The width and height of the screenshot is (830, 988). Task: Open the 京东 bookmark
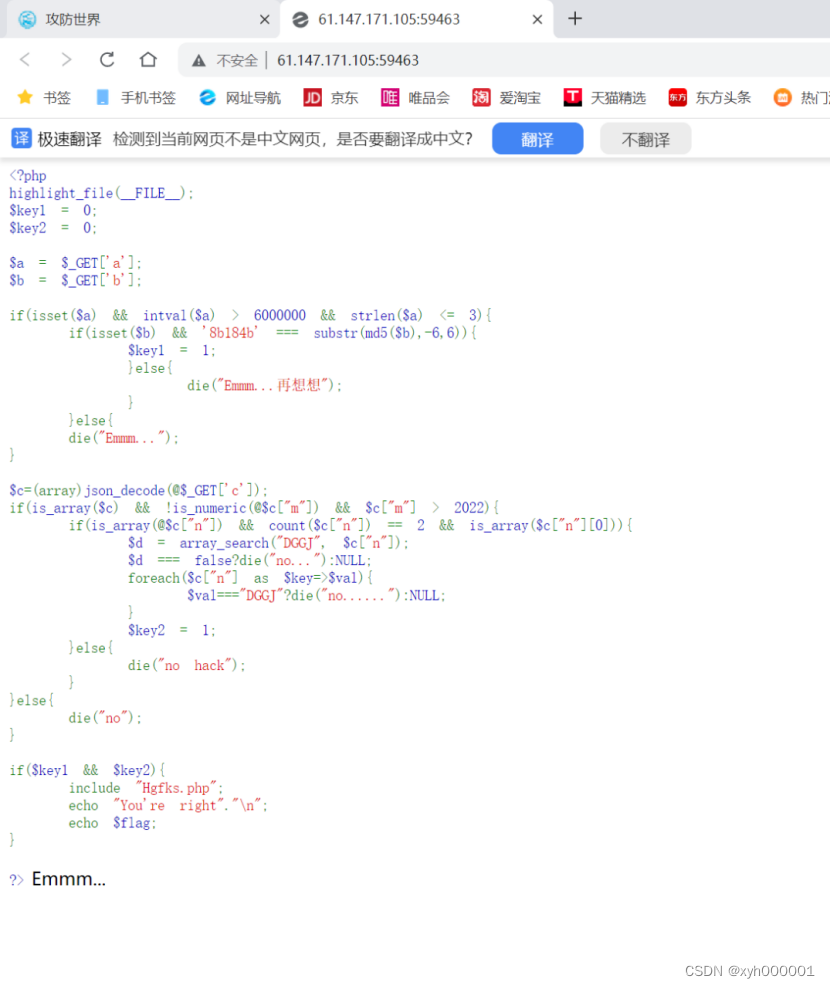pyautogui.click(x=330, y=98)
